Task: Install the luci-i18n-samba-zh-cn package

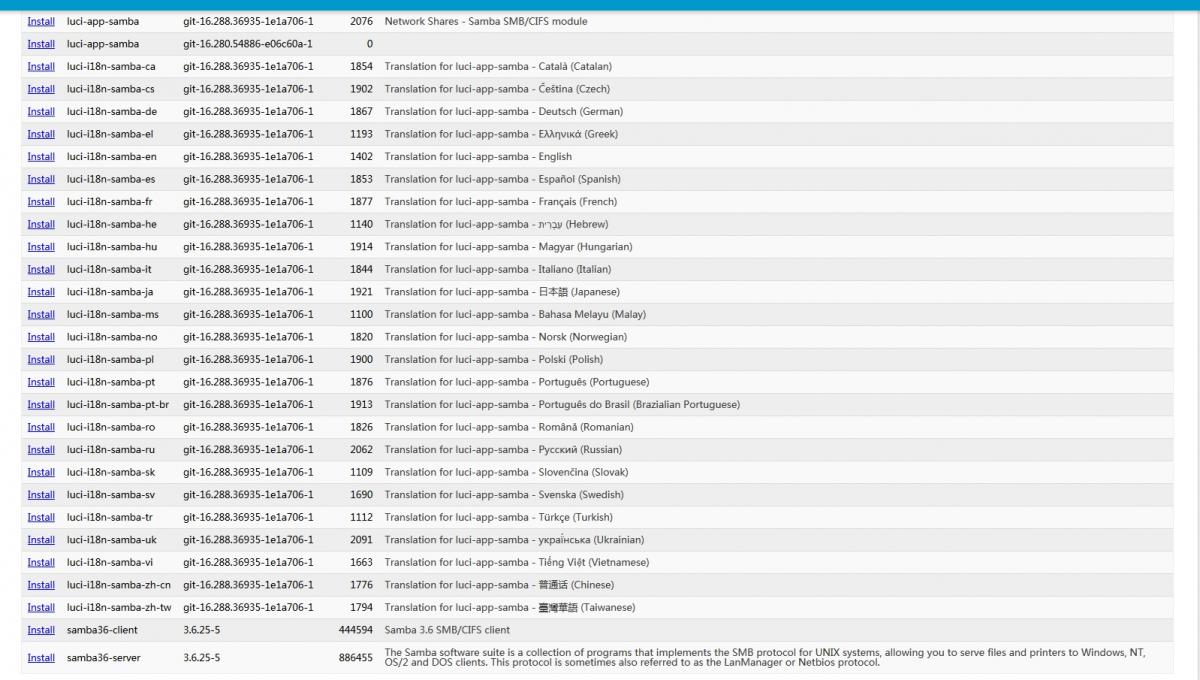Action: (x=41, y=585)
